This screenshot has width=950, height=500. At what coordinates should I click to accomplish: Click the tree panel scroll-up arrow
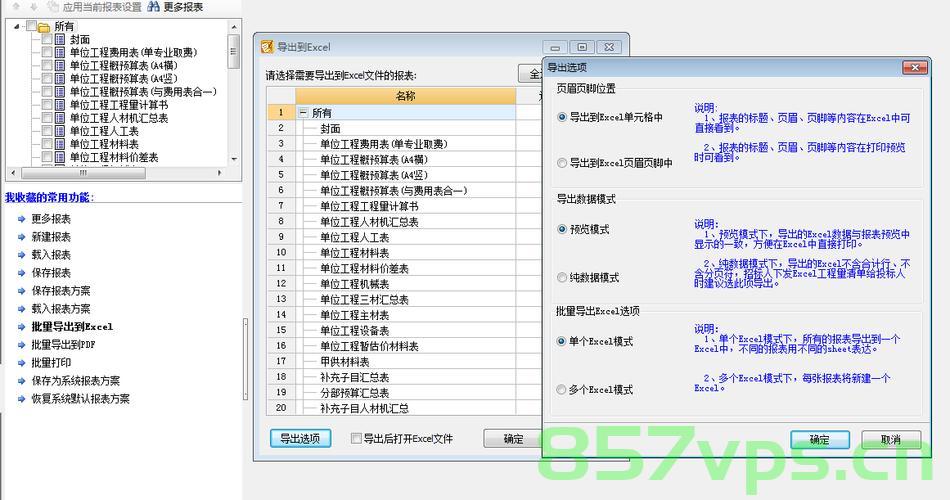[x=234, y=27]
